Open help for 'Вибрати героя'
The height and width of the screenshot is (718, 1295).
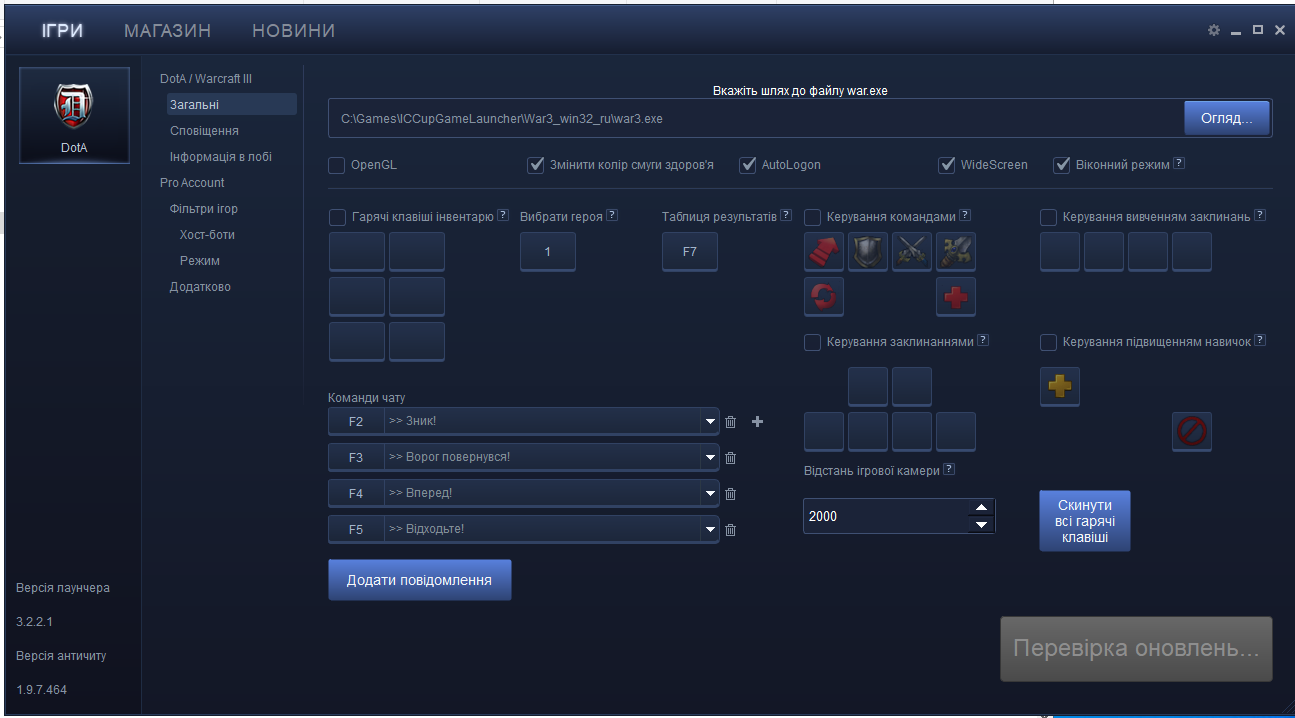click(612, 214)
